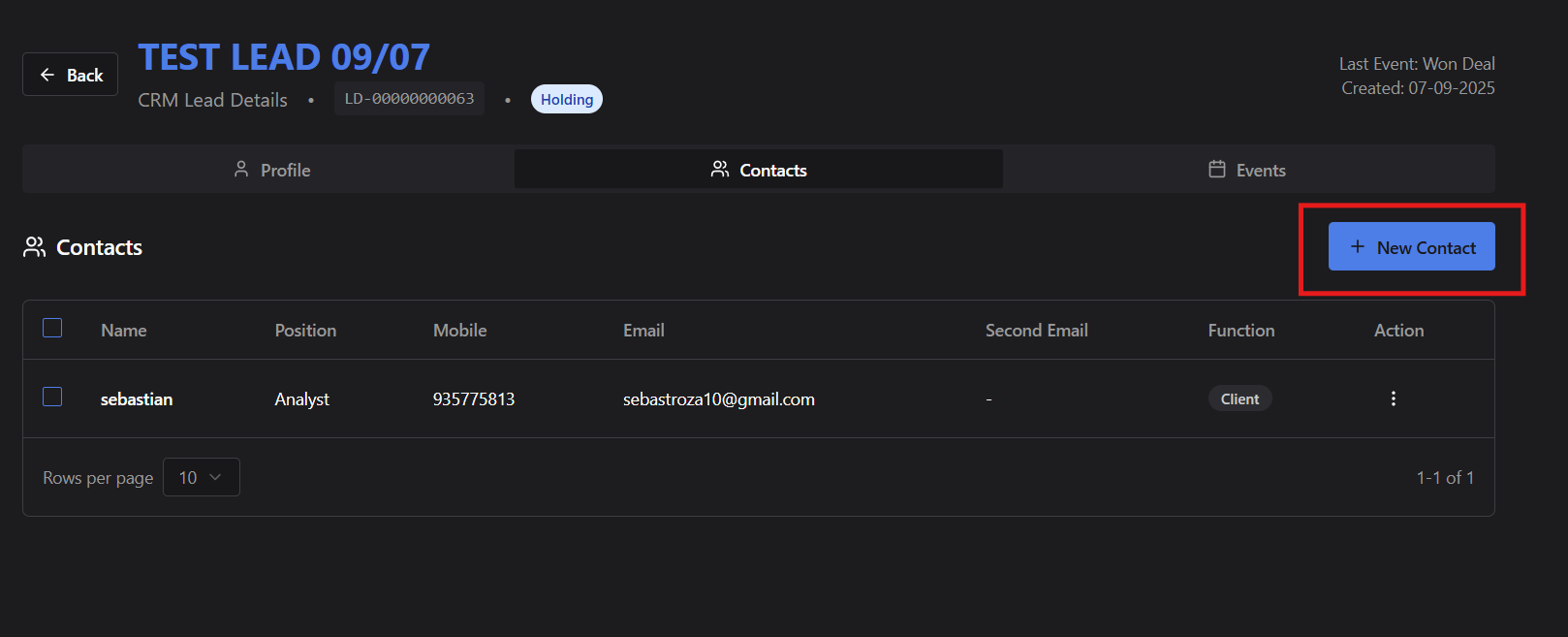Viewport: 1568px width, 637px height.
Task: Click the Holding status badge
Action: point(566,99)
